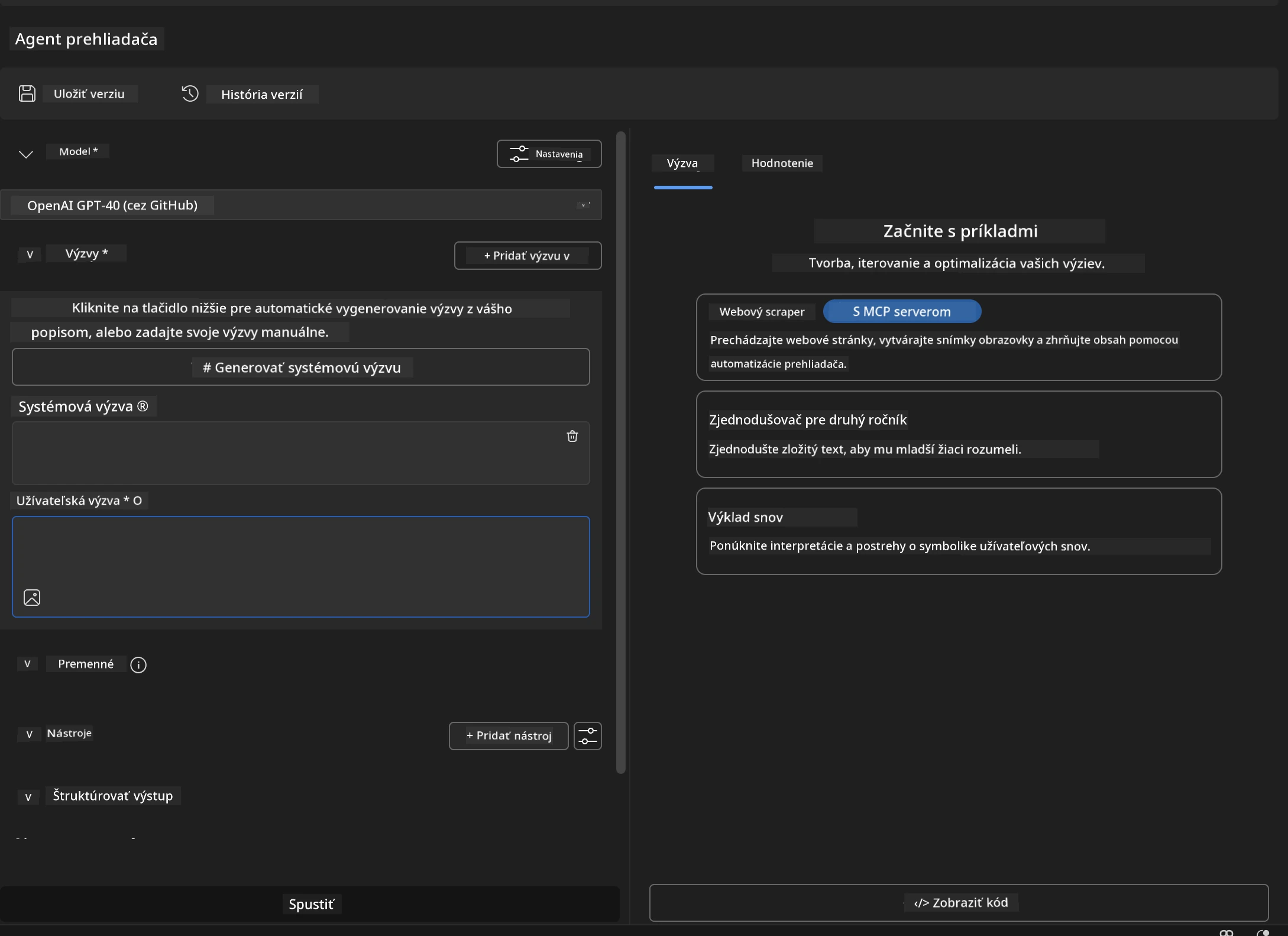Open Nastavenia model settings
Viewport: 1288px width, 936px height.
click(x=549, y=154)
